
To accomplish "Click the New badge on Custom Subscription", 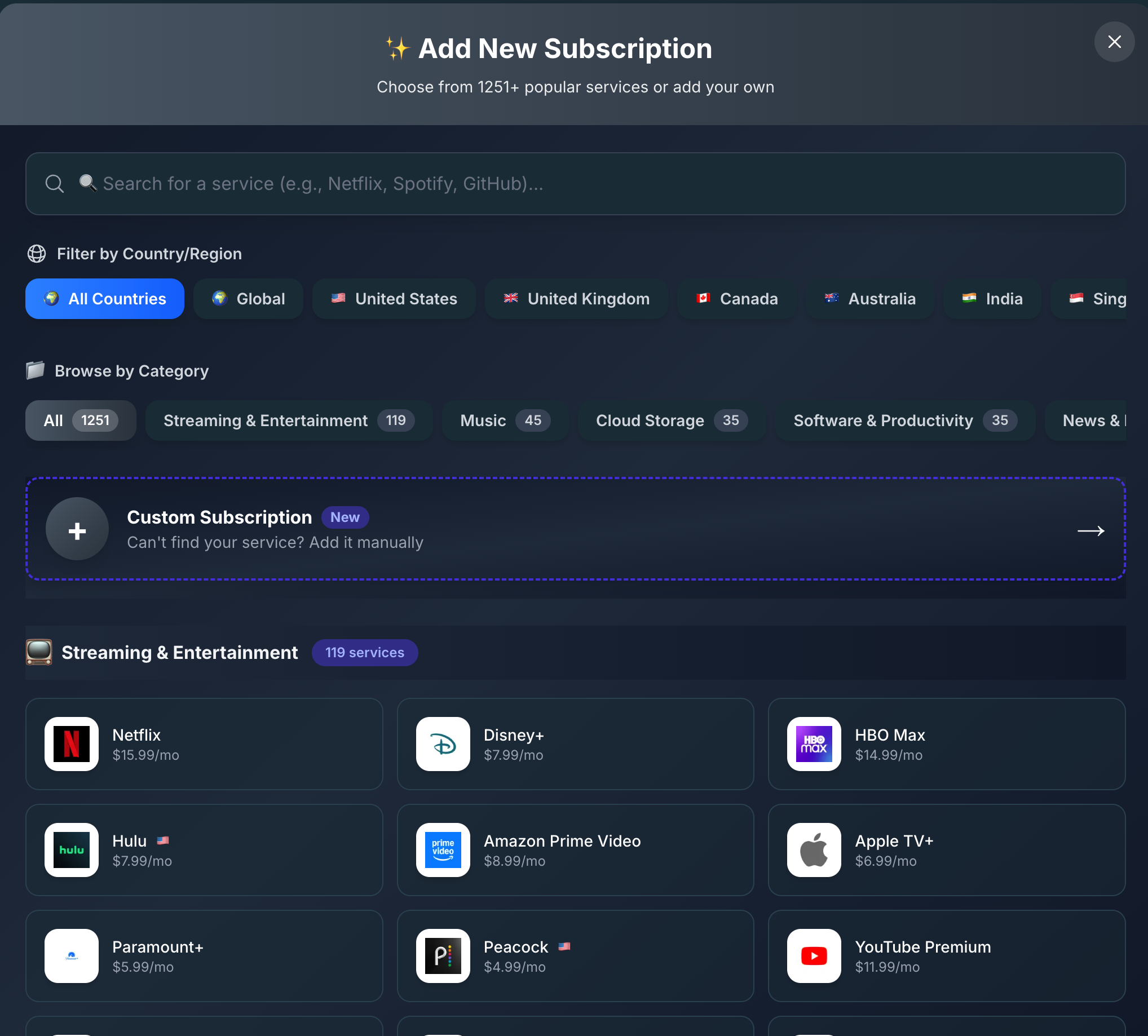I will (345, 517).
